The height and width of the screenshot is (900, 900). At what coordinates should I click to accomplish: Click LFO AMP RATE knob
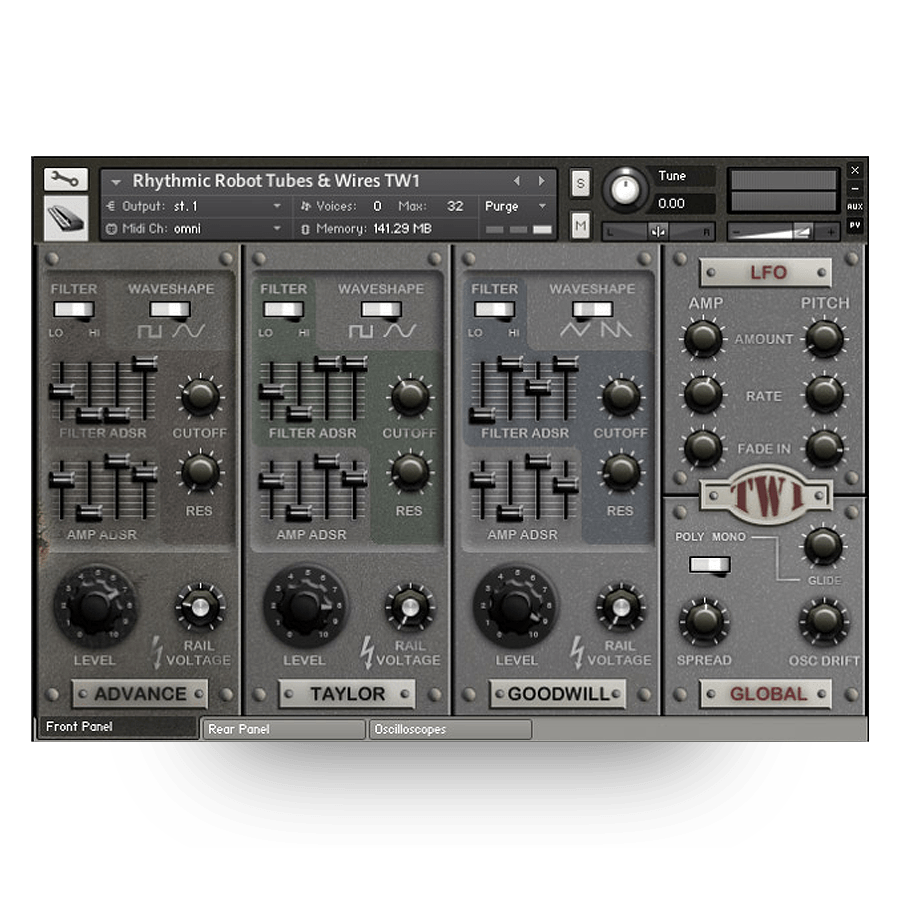(x=703, y=394)
